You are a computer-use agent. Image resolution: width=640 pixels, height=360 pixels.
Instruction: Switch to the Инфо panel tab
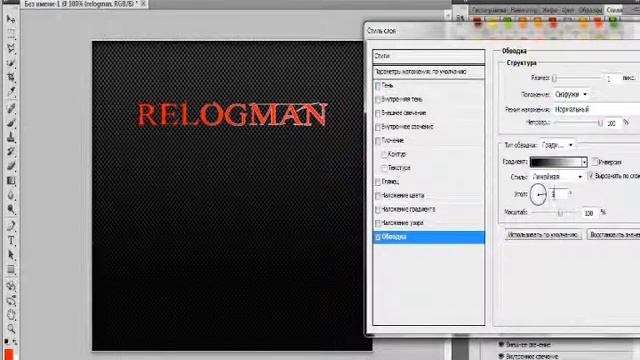549,10
